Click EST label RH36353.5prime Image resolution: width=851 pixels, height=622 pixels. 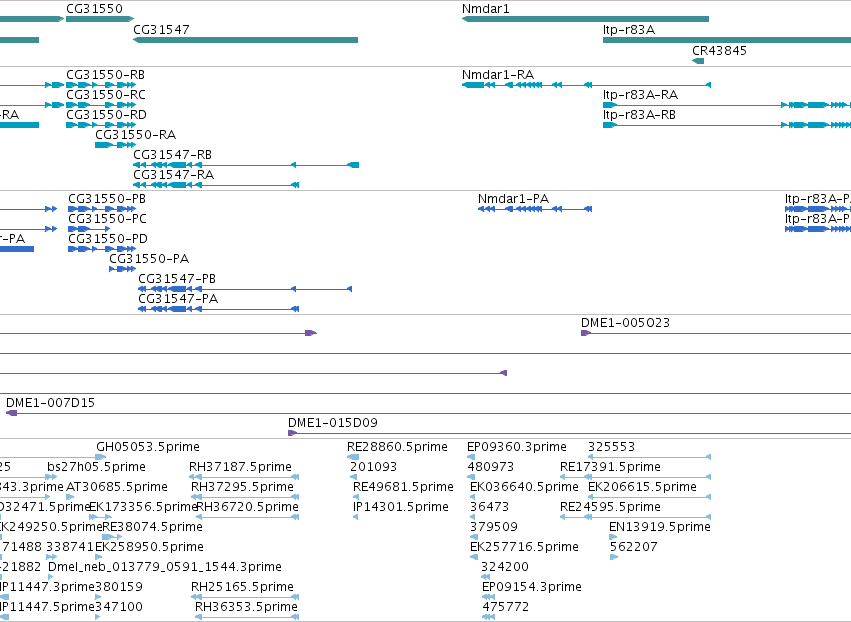(246, 607)
